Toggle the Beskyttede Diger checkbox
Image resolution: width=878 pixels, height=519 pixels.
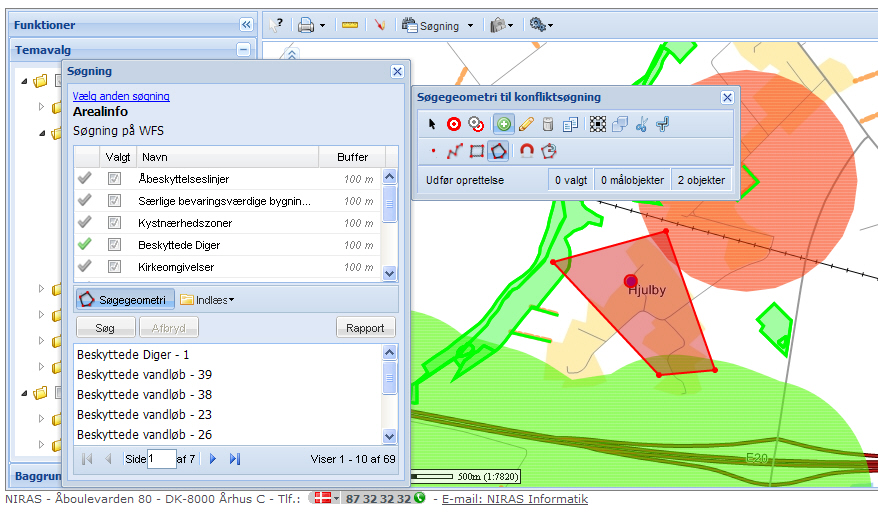click(x=114, y=245)
